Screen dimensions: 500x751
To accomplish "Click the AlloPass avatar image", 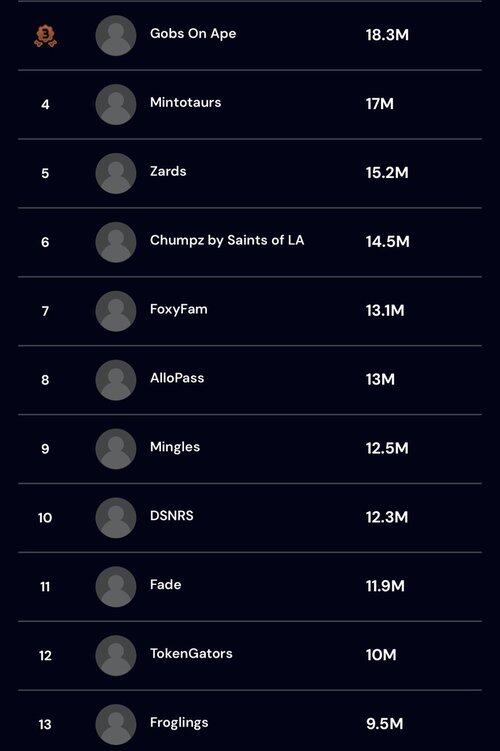I will 116,380.
